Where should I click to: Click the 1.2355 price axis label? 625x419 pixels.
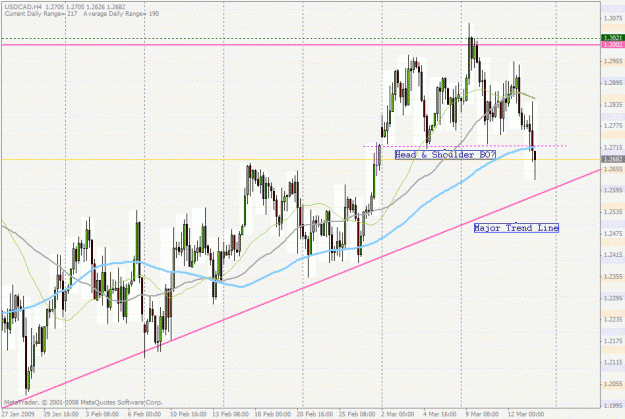click(x=613, y=276)
